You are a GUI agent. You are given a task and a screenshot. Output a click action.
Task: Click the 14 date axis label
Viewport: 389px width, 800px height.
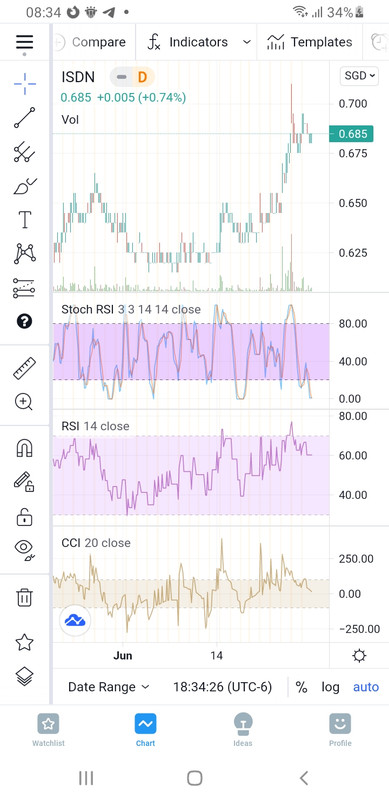[217, 655]
